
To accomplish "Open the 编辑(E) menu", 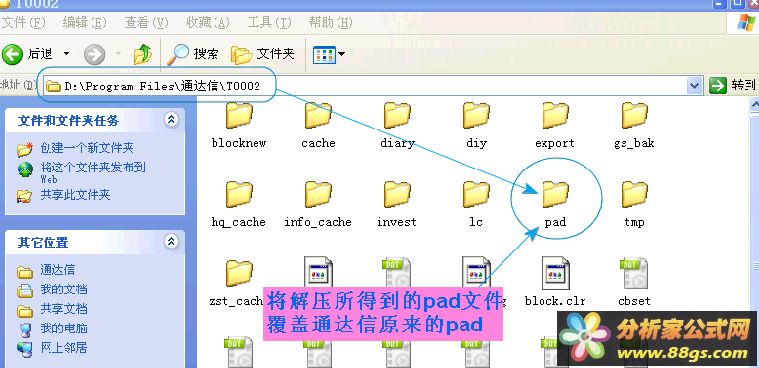I will [x=84, y=22].
